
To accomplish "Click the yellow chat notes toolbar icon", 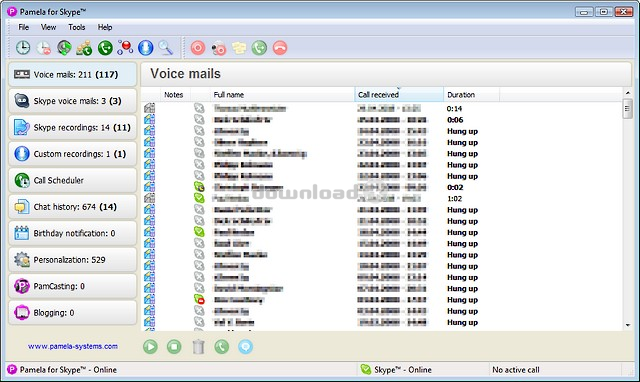I will [239, 48].
